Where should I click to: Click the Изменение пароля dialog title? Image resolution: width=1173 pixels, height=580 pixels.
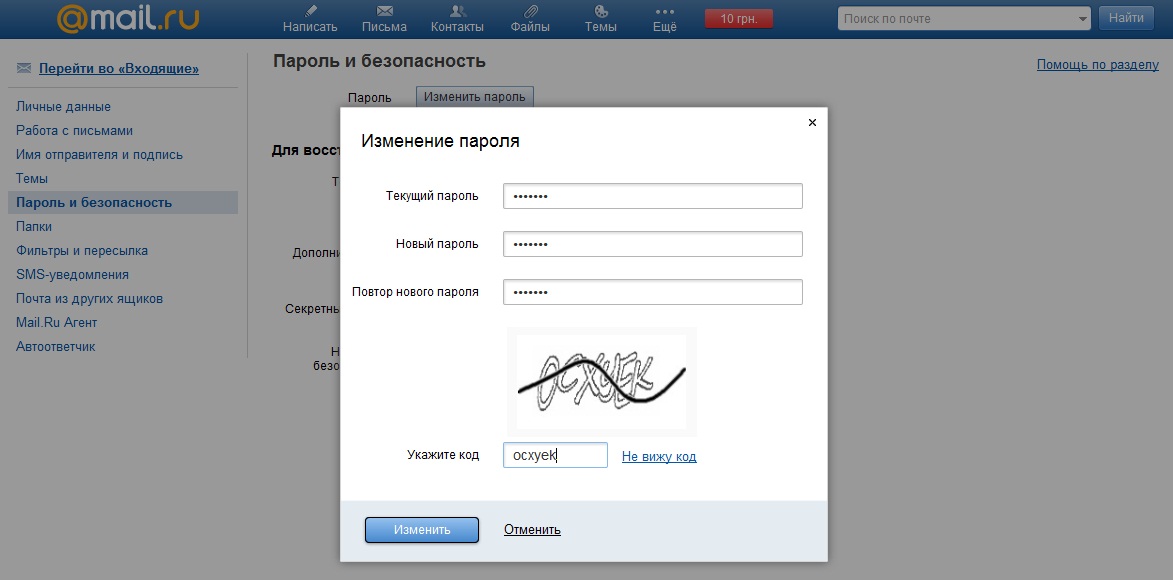point(441,141)
